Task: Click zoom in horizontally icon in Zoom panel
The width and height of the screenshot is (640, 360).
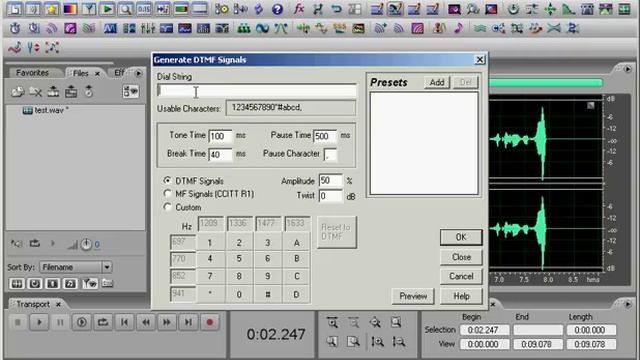Action: point(332,322)
